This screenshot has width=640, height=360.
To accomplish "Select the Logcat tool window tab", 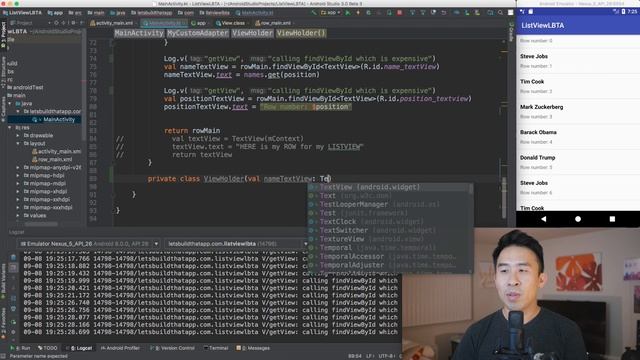I will (x=79, y=348).
